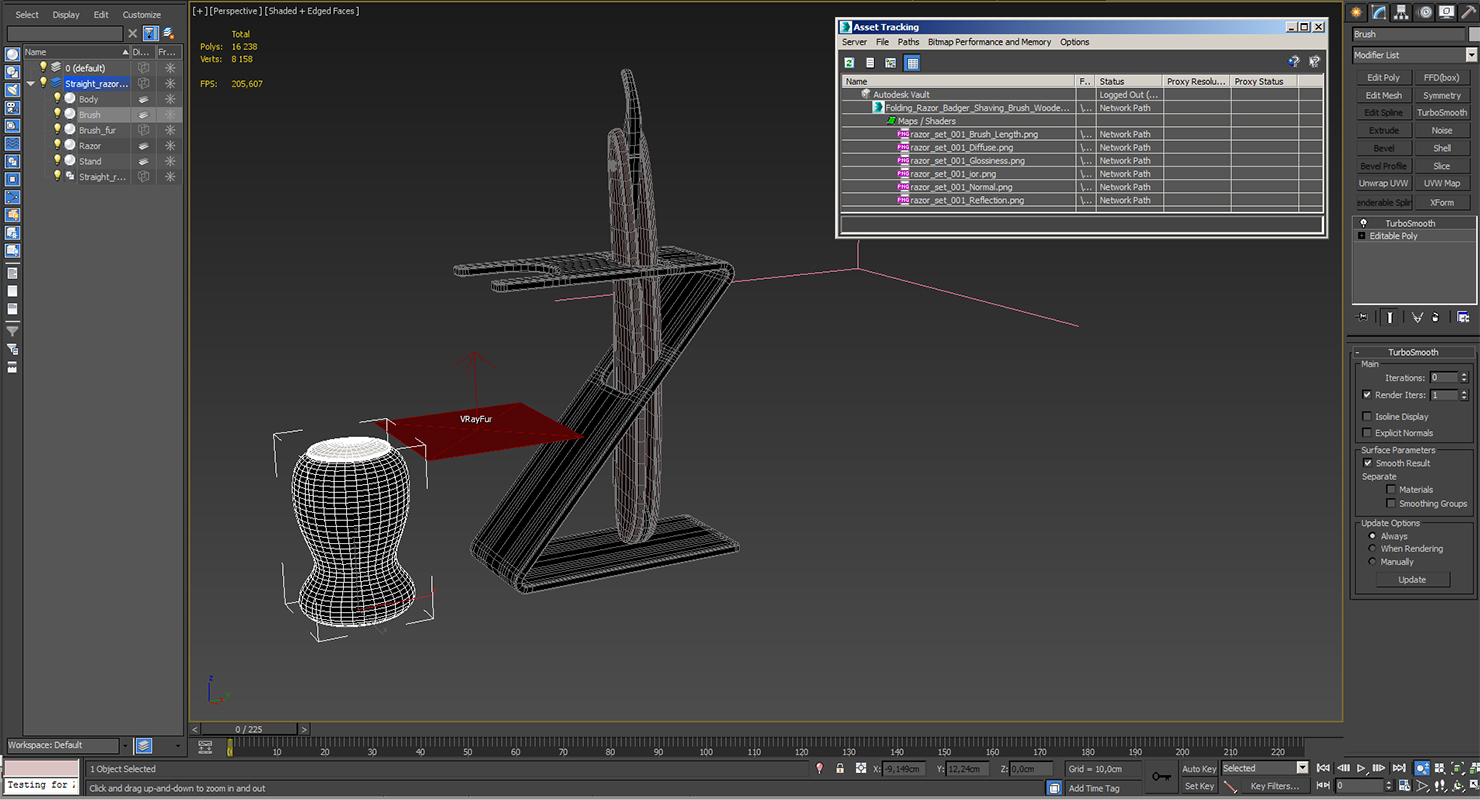
Task: Open Display menu in Scene Explorer
Action: [66, 15]
